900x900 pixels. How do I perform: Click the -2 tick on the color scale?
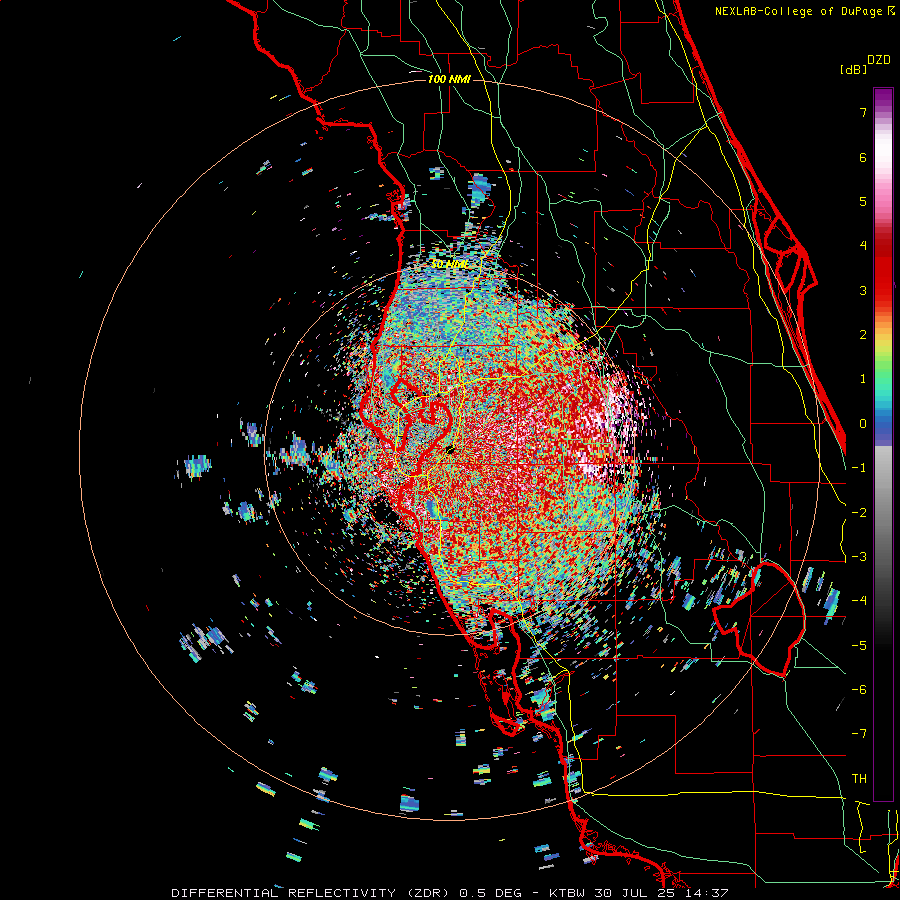pyautogui.click(x=859, y=513)
